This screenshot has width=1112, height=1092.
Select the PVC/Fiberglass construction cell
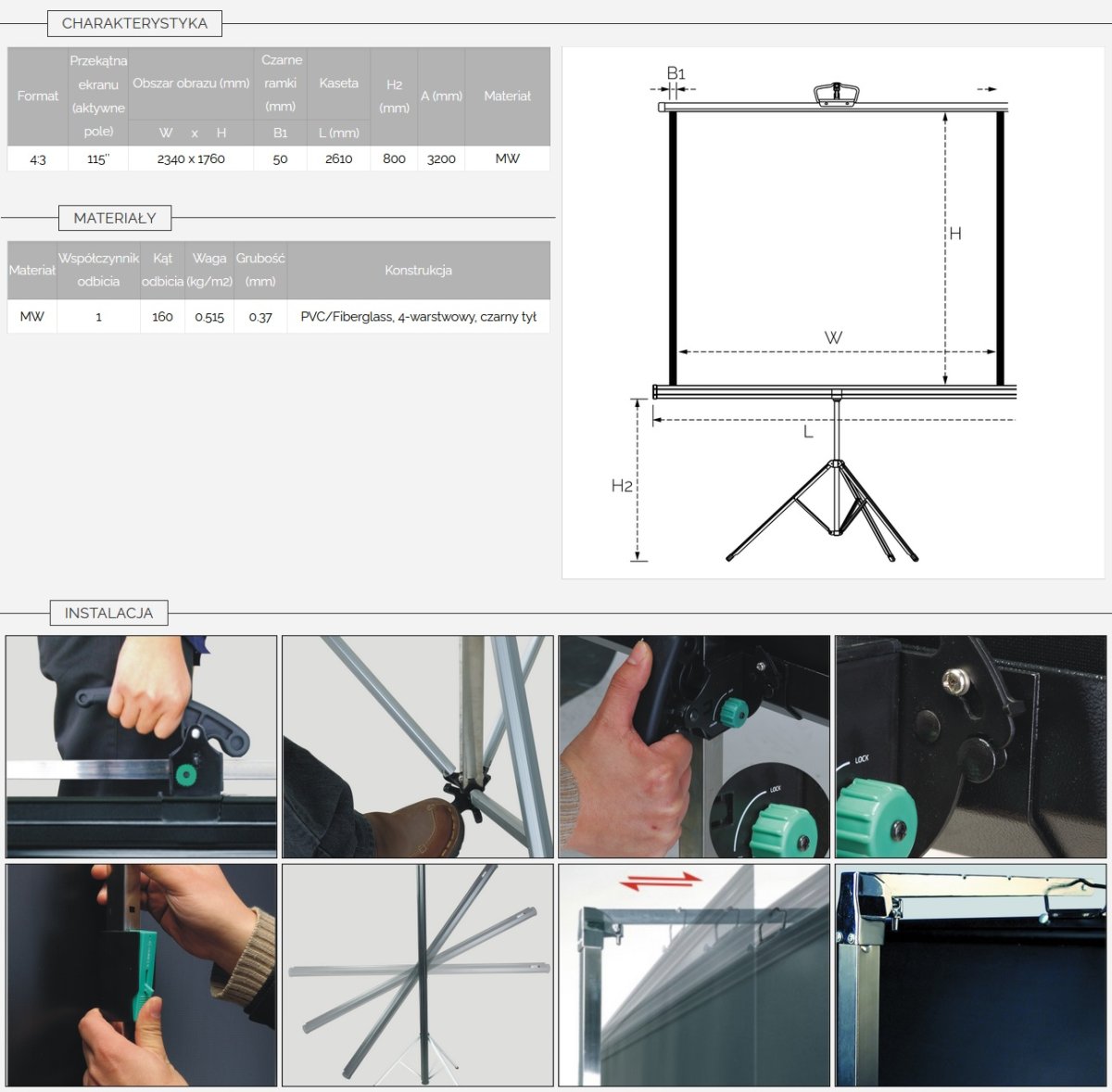click(418, 316)
